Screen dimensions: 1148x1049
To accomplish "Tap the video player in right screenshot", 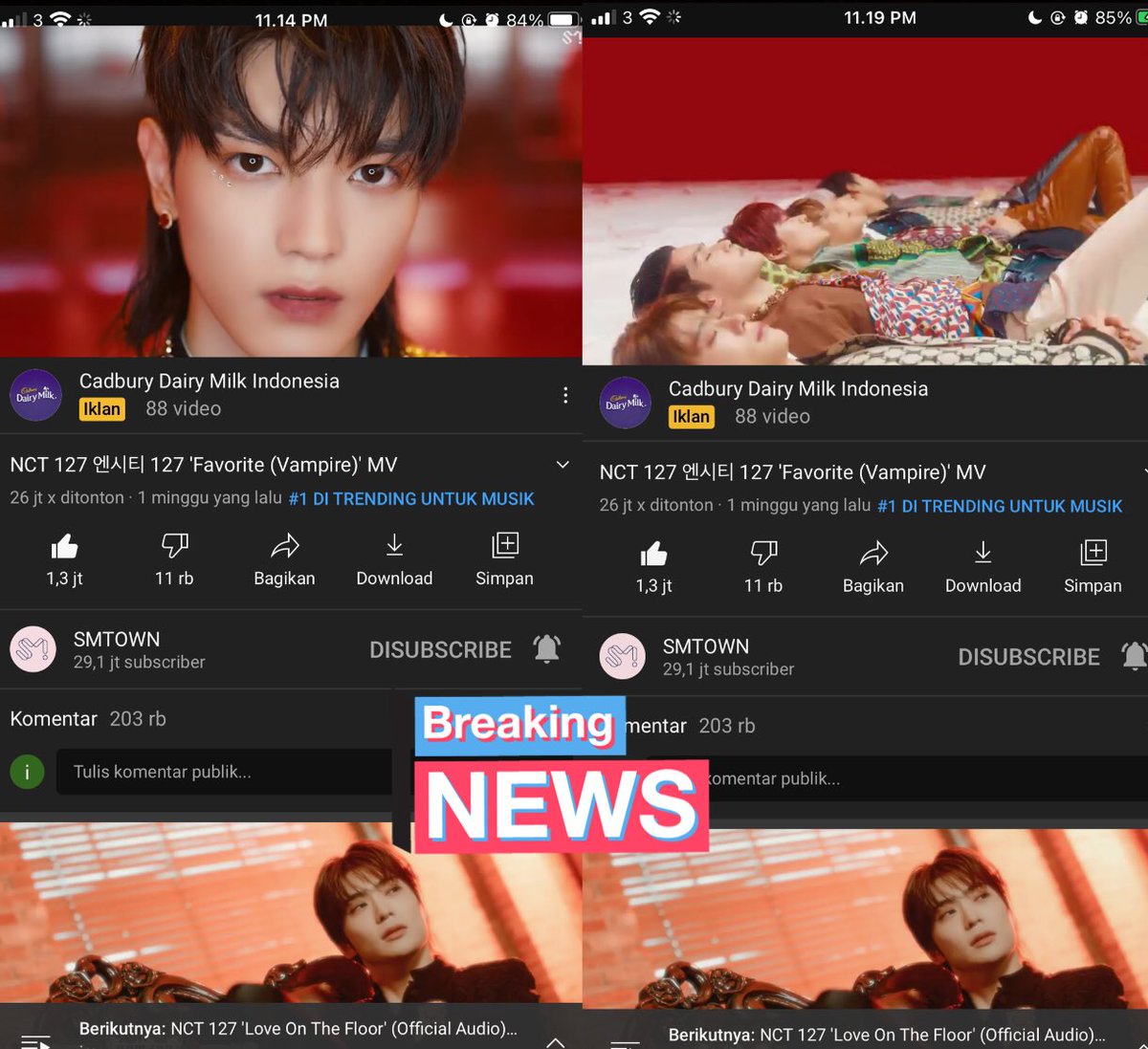I will 865,202.
